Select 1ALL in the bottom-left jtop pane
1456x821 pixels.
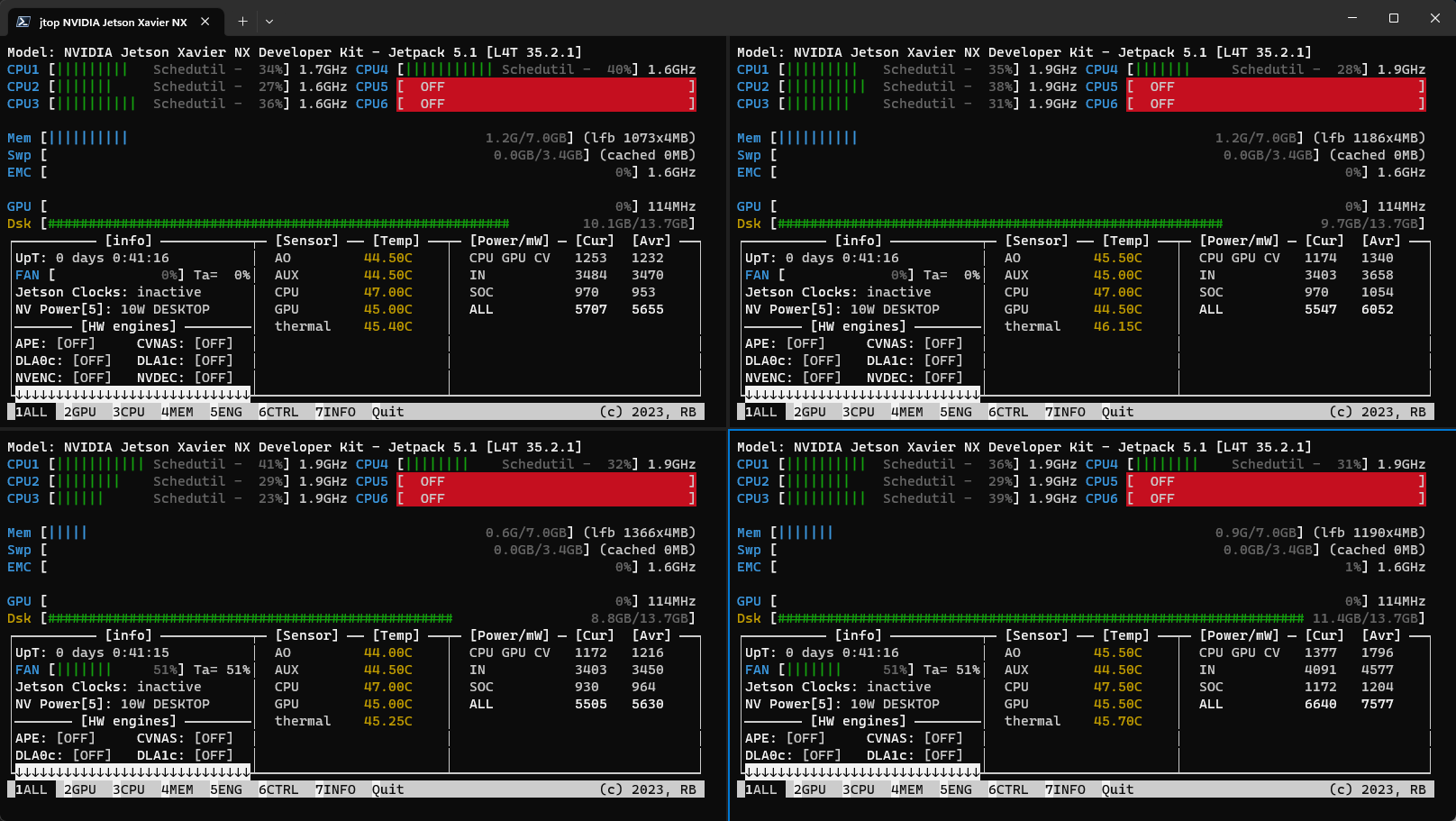click(32, 789)
